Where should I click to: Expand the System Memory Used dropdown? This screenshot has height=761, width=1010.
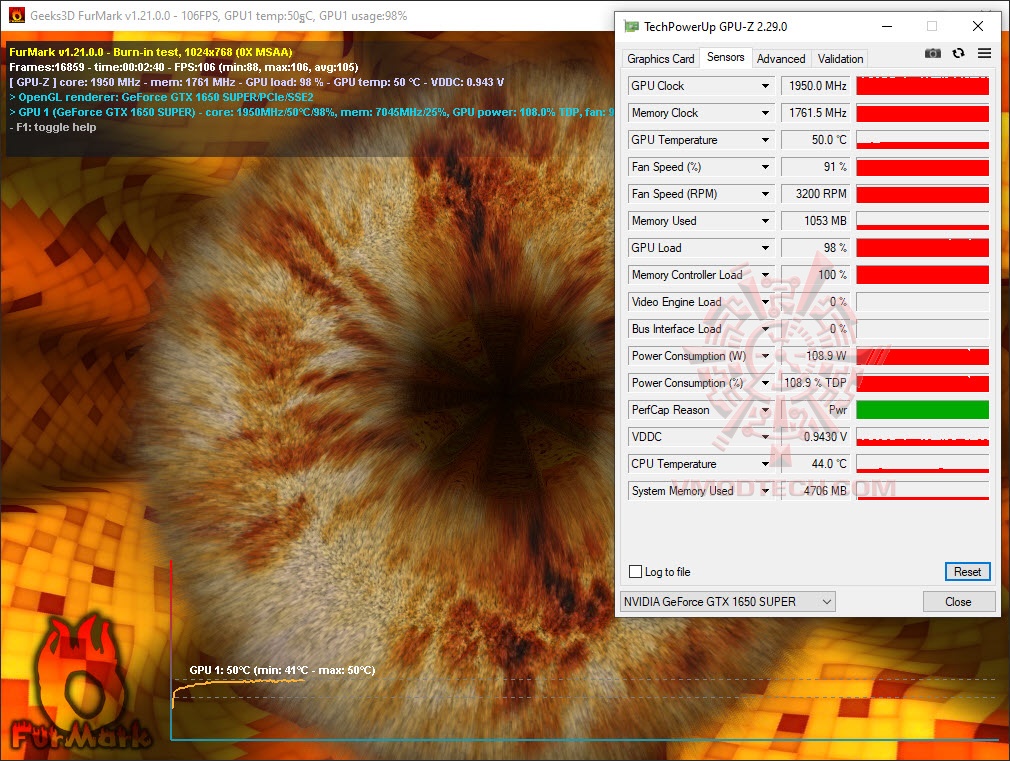click(x=765, y=491)
